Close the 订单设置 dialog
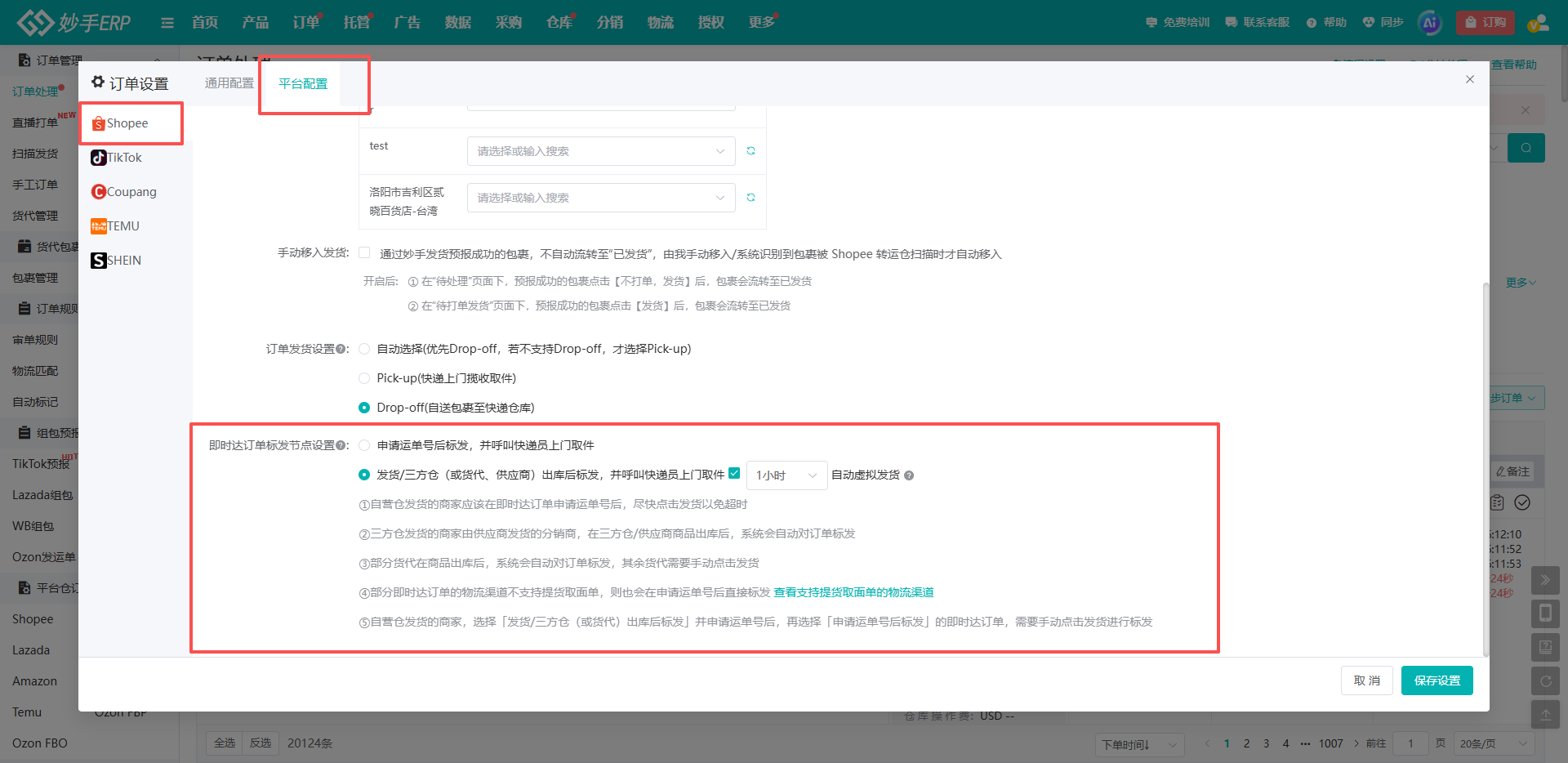Viewport: 1568px width, 763px height. pos(1470,79)
